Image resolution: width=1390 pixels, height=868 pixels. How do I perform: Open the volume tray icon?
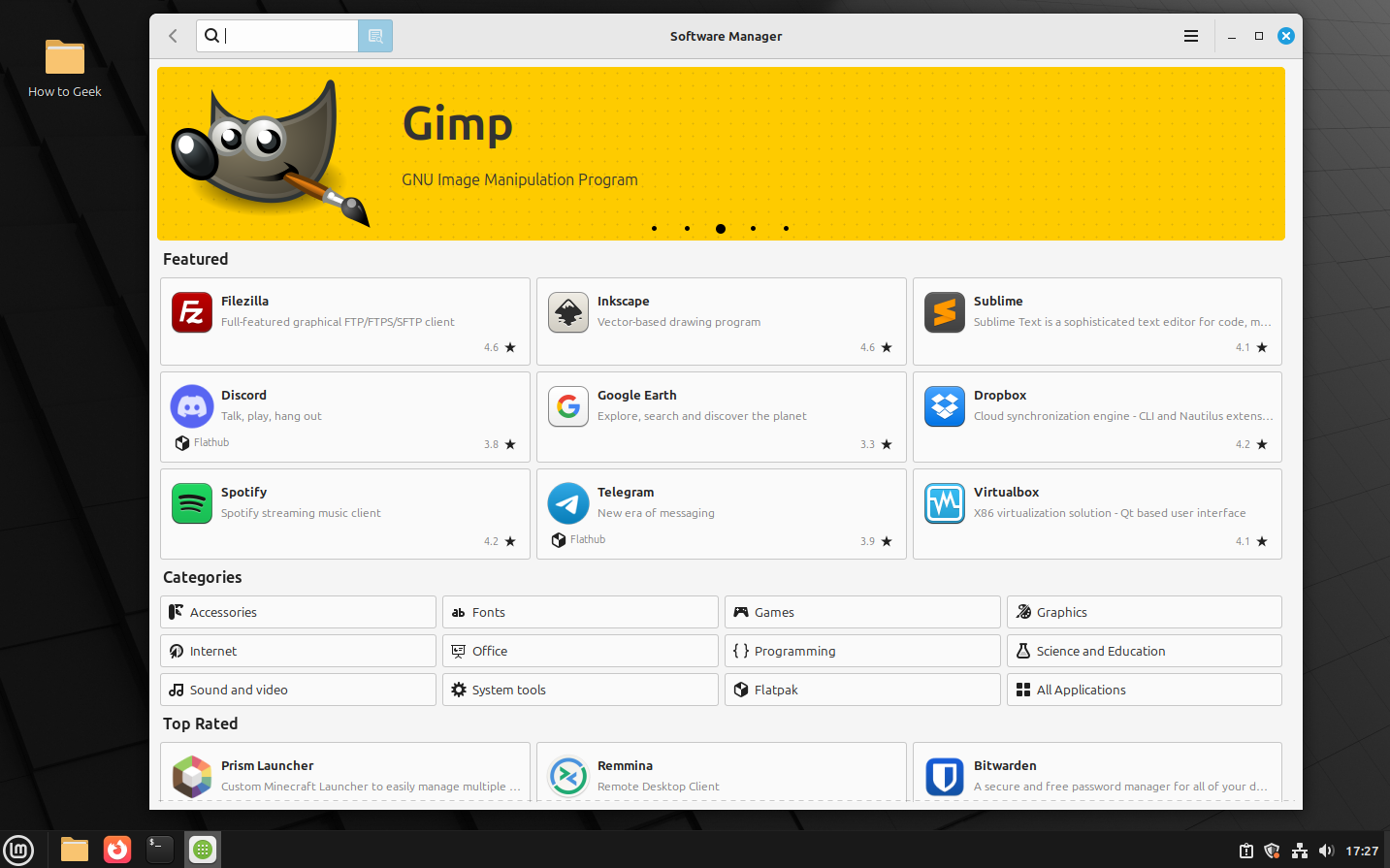pyautogui.click(x=1326, y=851)
